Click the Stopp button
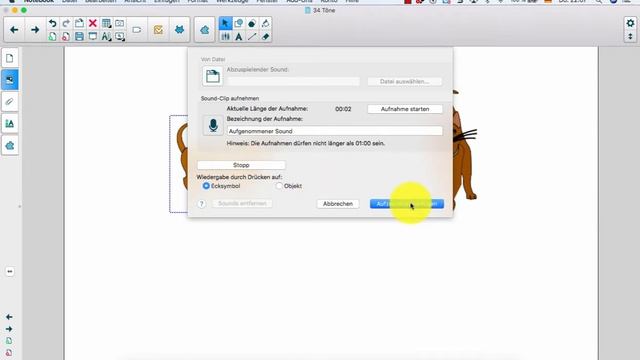640x360 pixels. click(241, 165)
